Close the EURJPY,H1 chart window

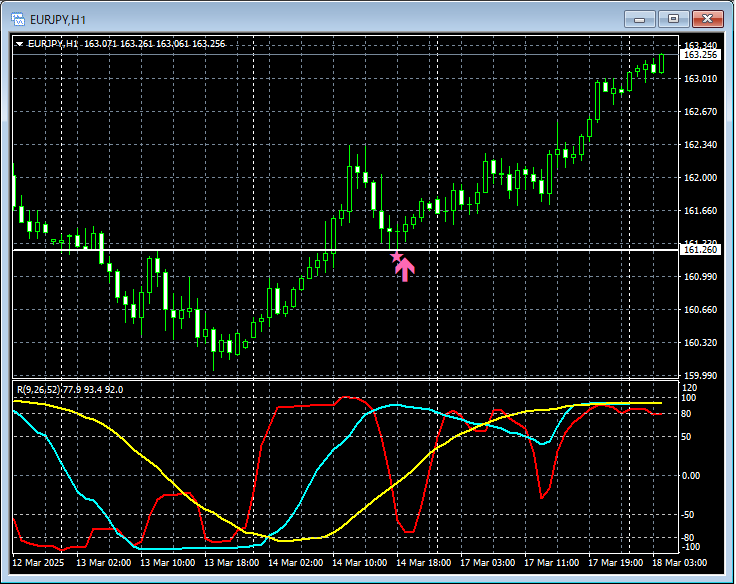707,19
